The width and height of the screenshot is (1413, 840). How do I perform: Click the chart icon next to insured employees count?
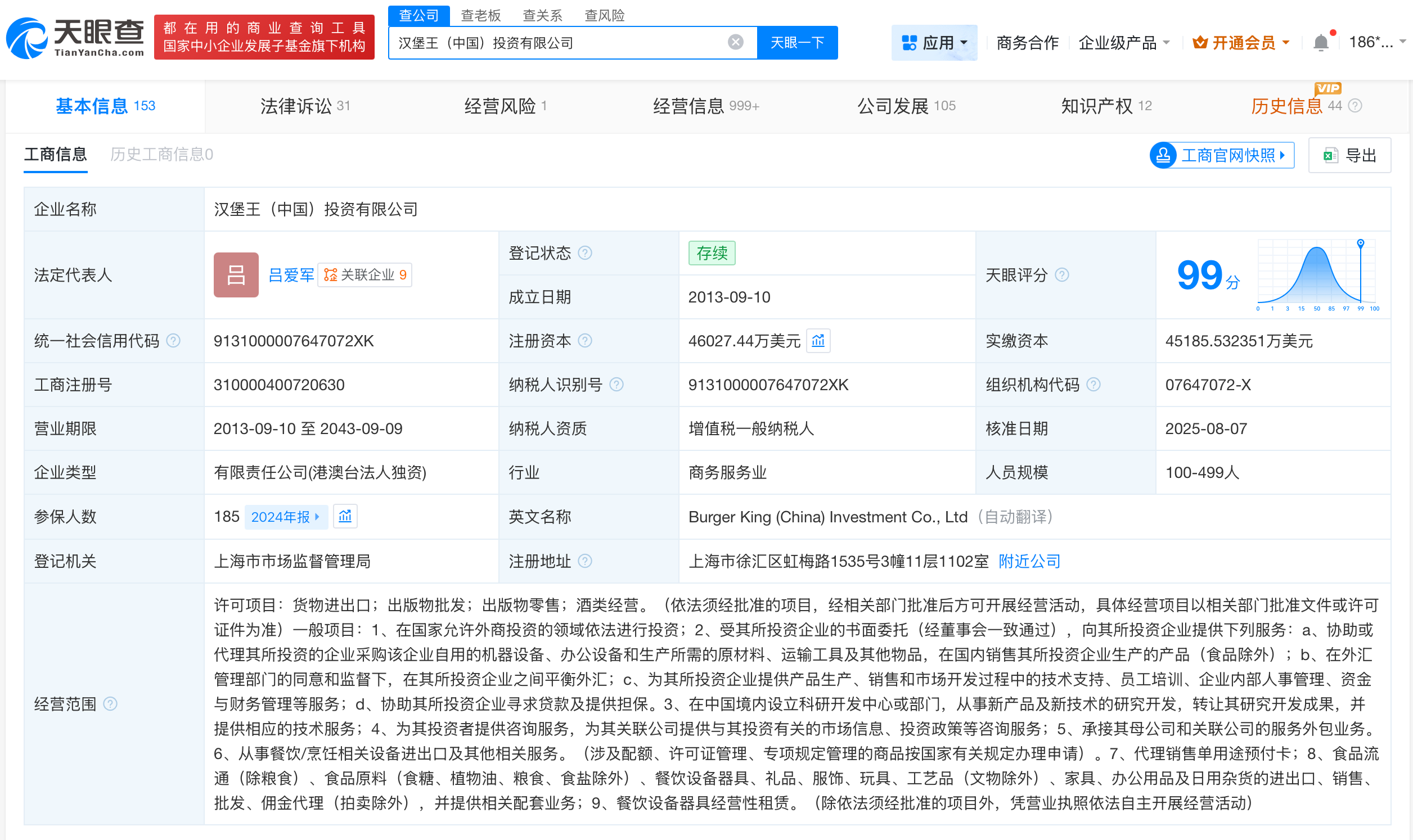(x=345, y=516)
